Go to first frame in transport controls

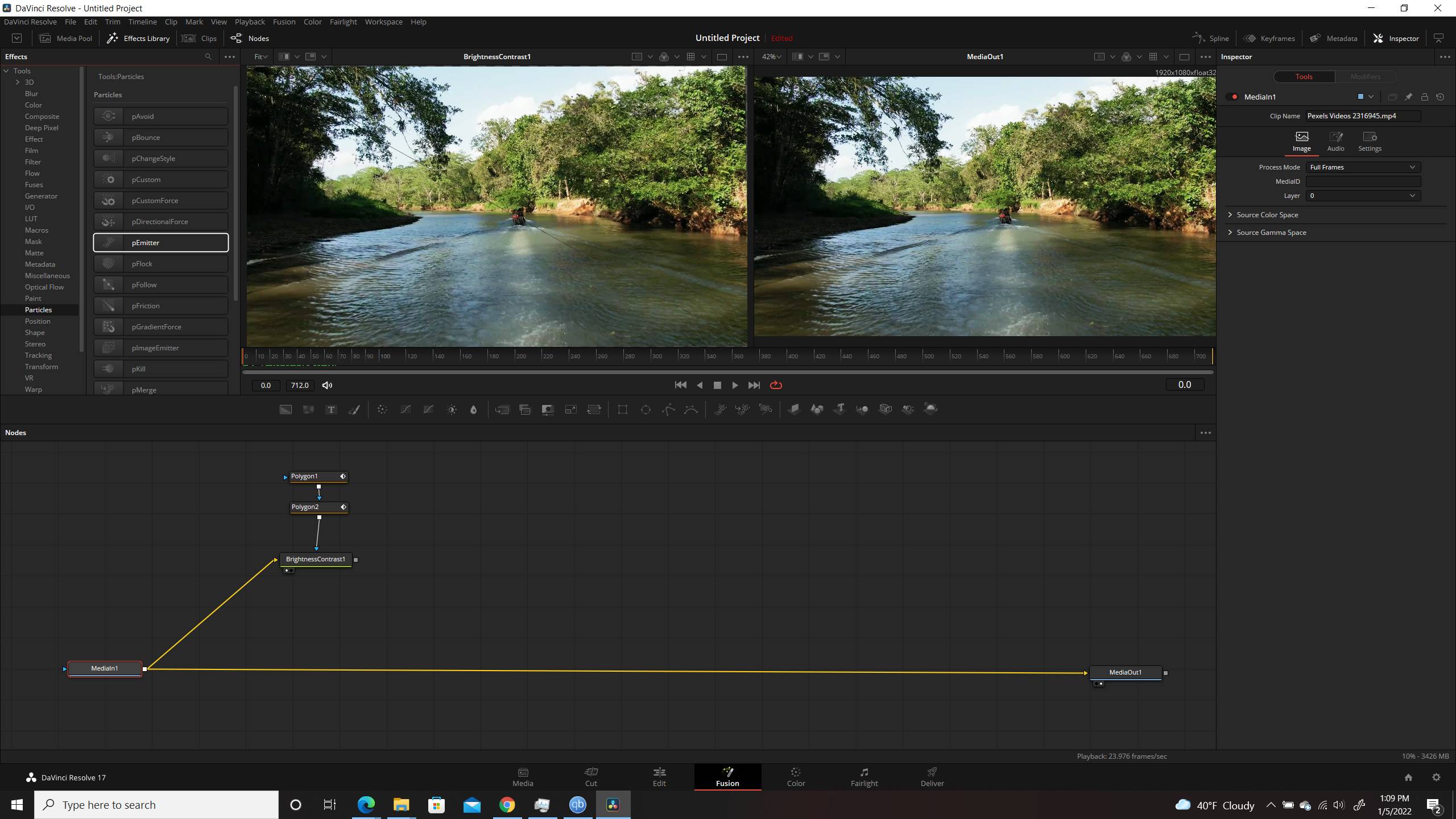pos(680,386)
